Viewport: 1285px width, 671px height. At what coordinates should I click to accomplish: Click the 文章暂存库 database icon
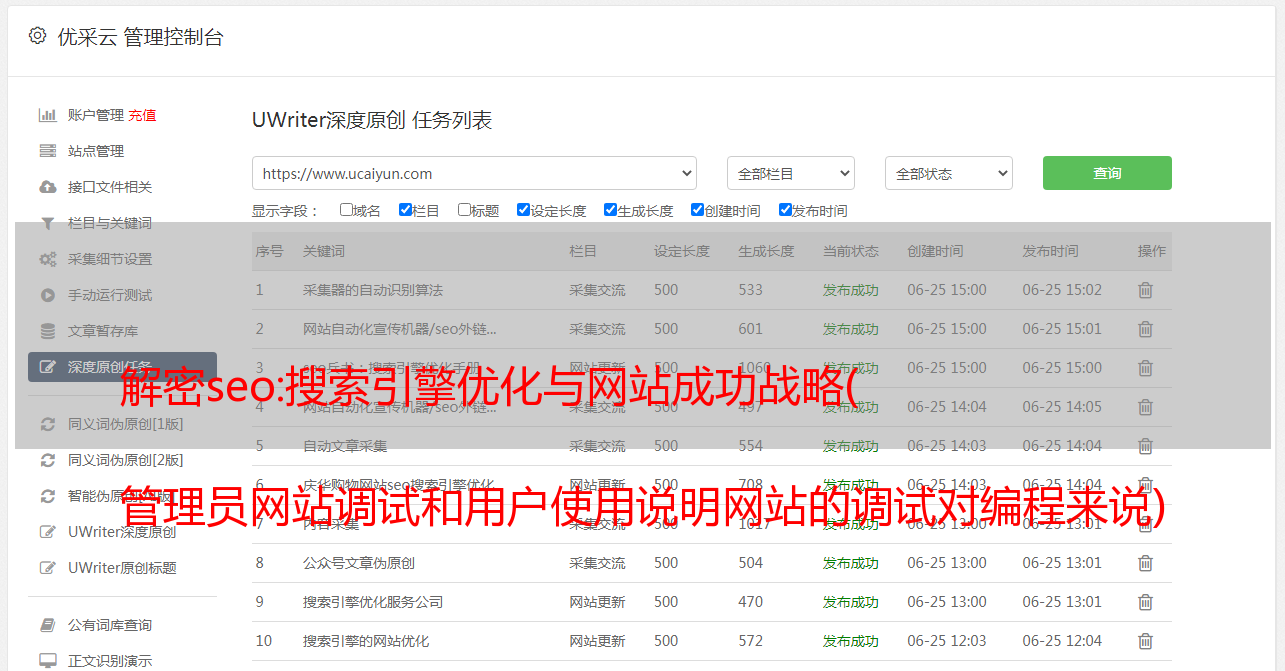coord(47,331)
